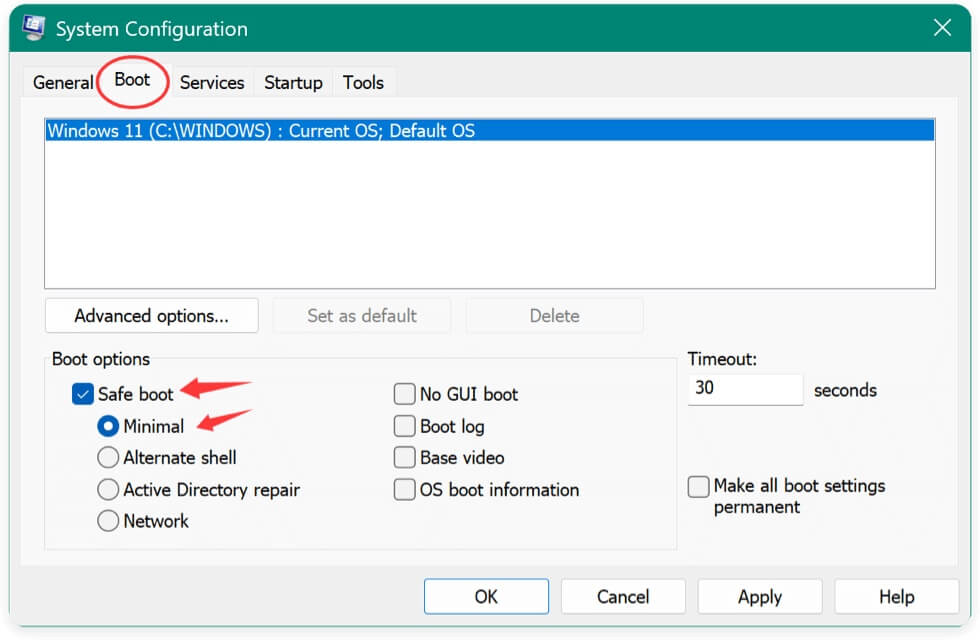Switch to the General tab
The width and height of the screenshot is (980, 640).
tap(62, 83)
